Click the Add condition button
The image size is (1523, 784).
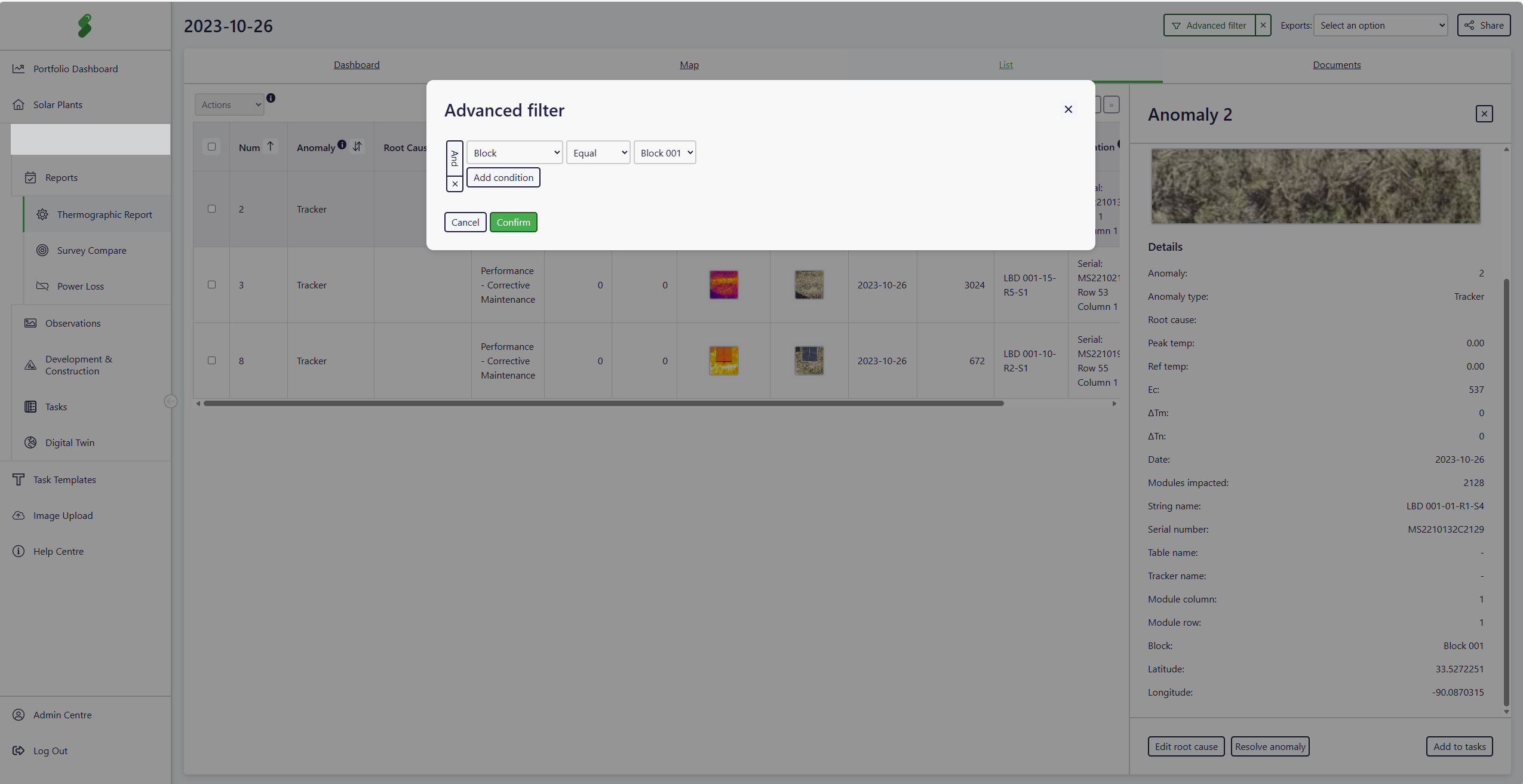click(503, 177)
